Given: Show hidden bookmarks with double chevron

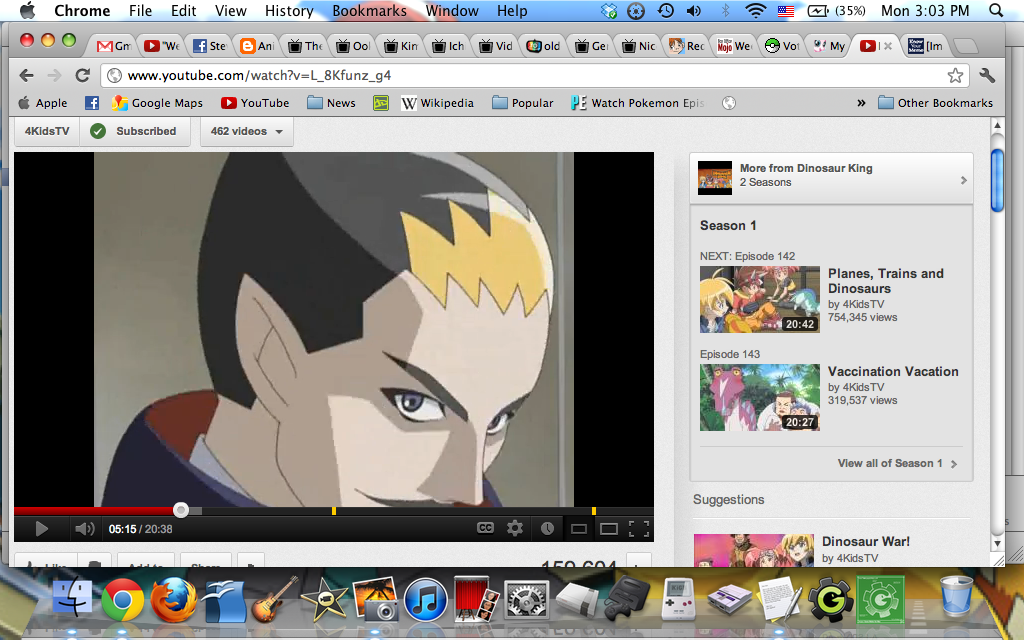Looking at the screenshot, I should 861,103.
